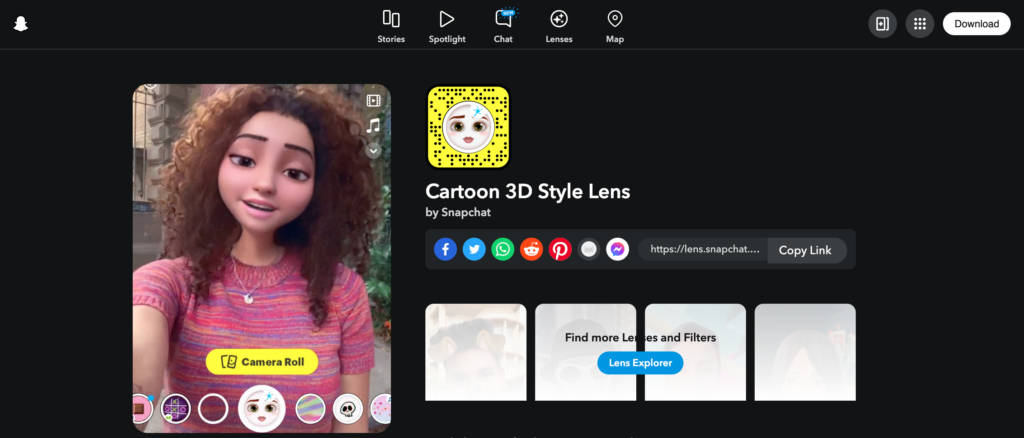Image resolution: width=1024 pixels, height=438 pixels.
Task: Go to the Spotlight tab
Action: coord(447,26)
